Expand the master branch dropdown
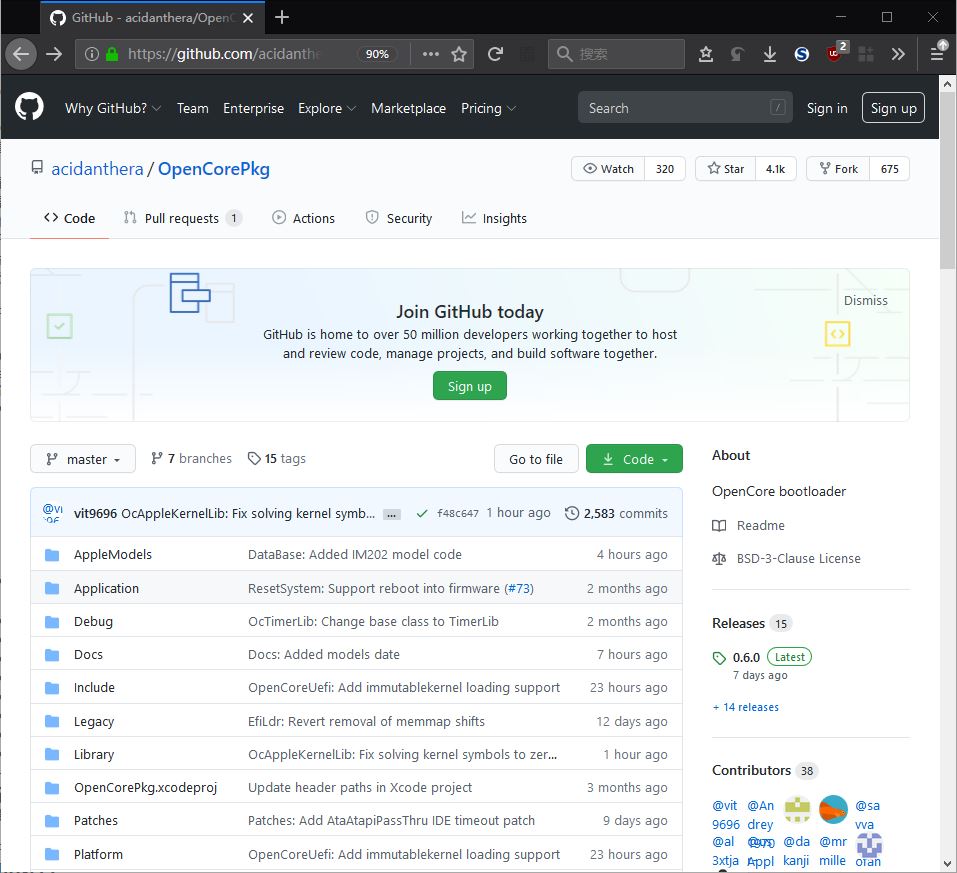Image resolution: width=957 pixels, height=873 pixels. point(82,459)
